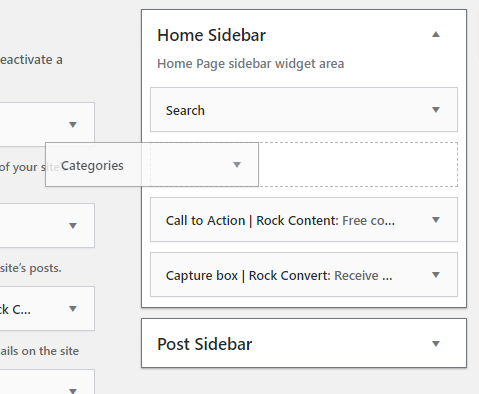Expand the Call to Action widget arrow

click(436, 220)
